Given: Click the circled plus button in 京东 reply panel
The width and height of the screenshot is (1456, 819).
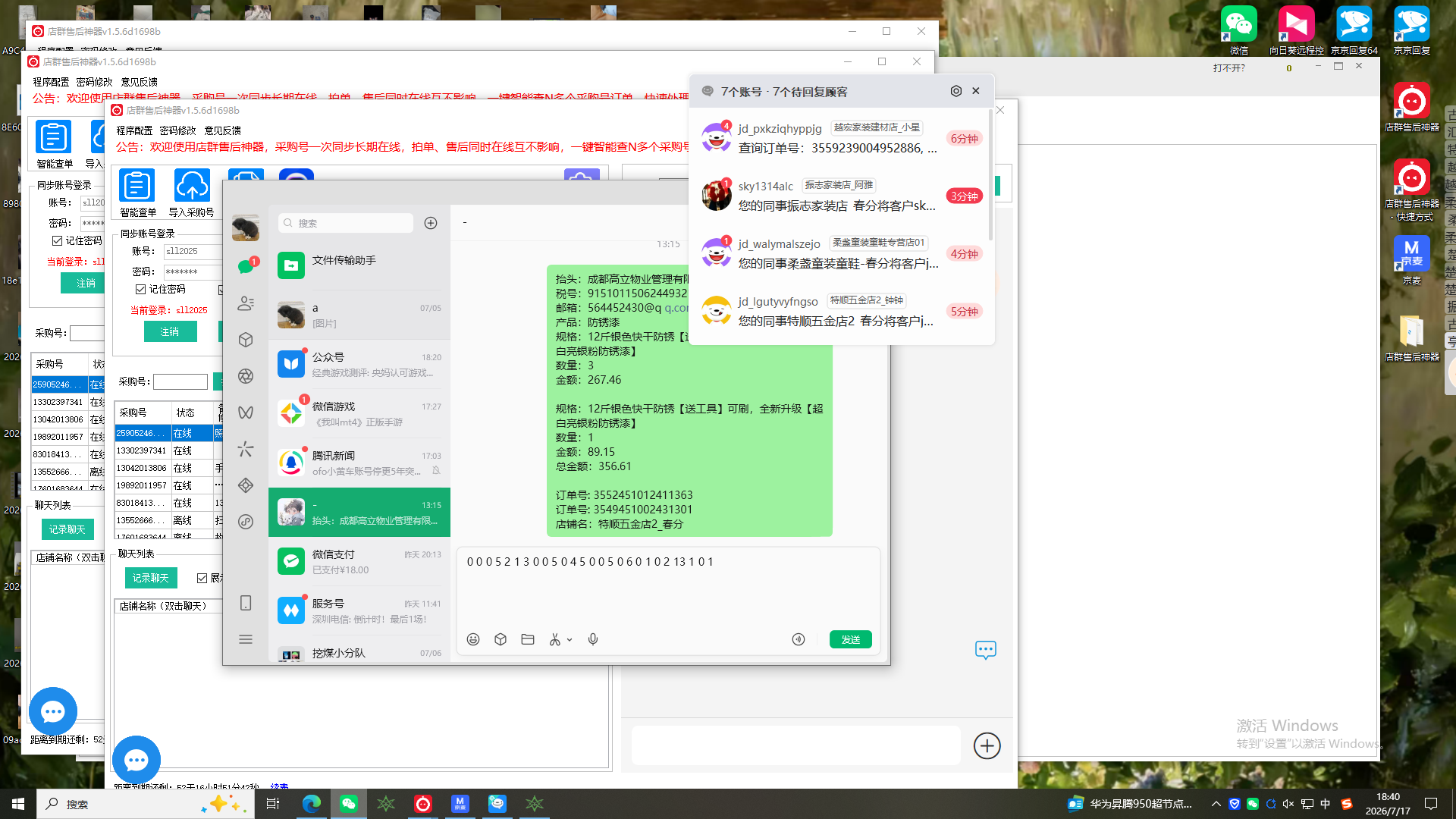Looking at the screenshot, I should click(x=987, y=745).
